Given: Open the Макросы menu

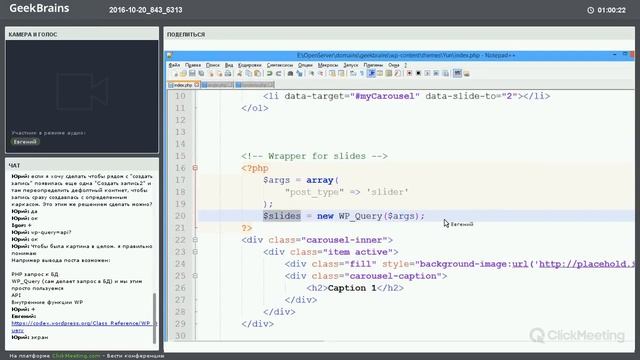Looking at the screenshot, I should [x=328, y=65].
